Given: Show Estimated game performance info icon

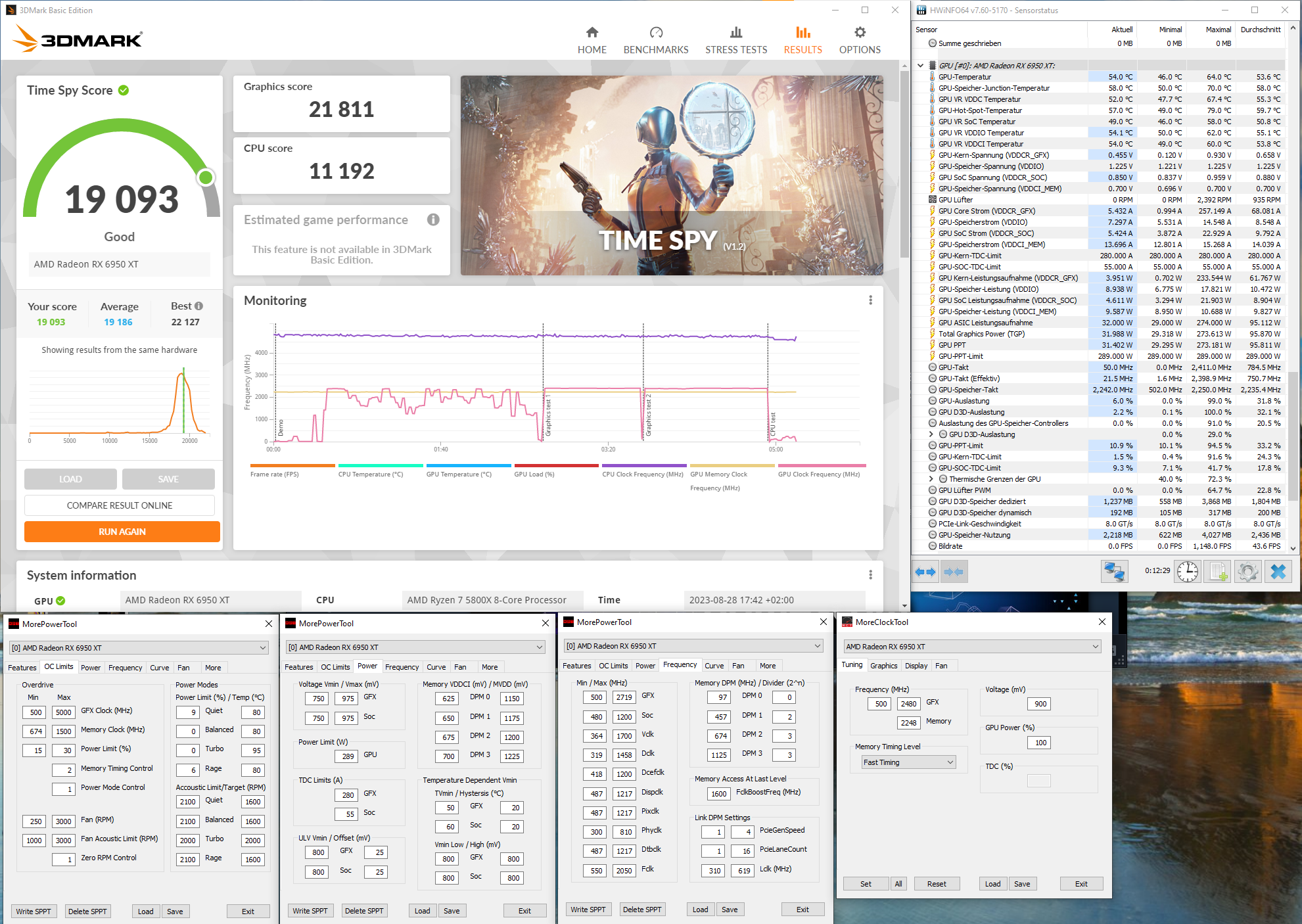Looking at the screenshot, I should [432, 219].
